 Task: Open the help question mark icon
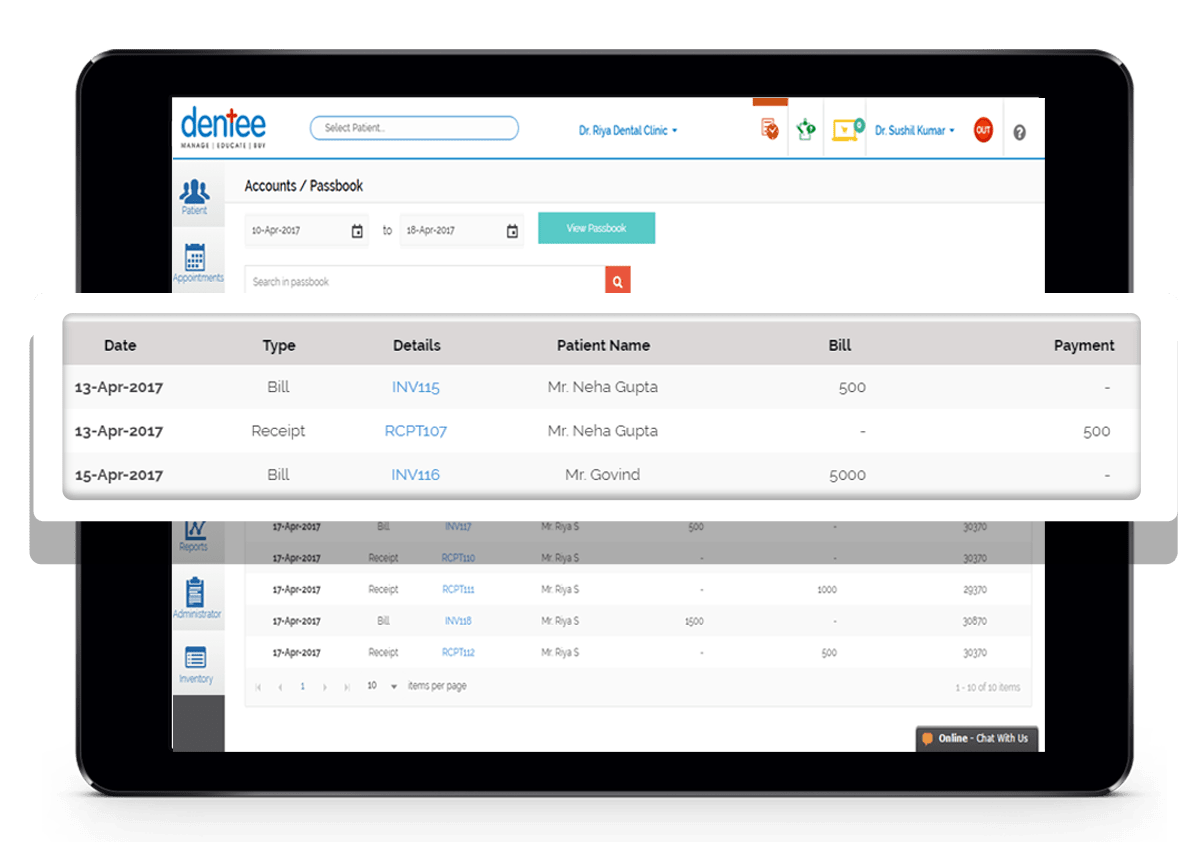coord(1019,132)
